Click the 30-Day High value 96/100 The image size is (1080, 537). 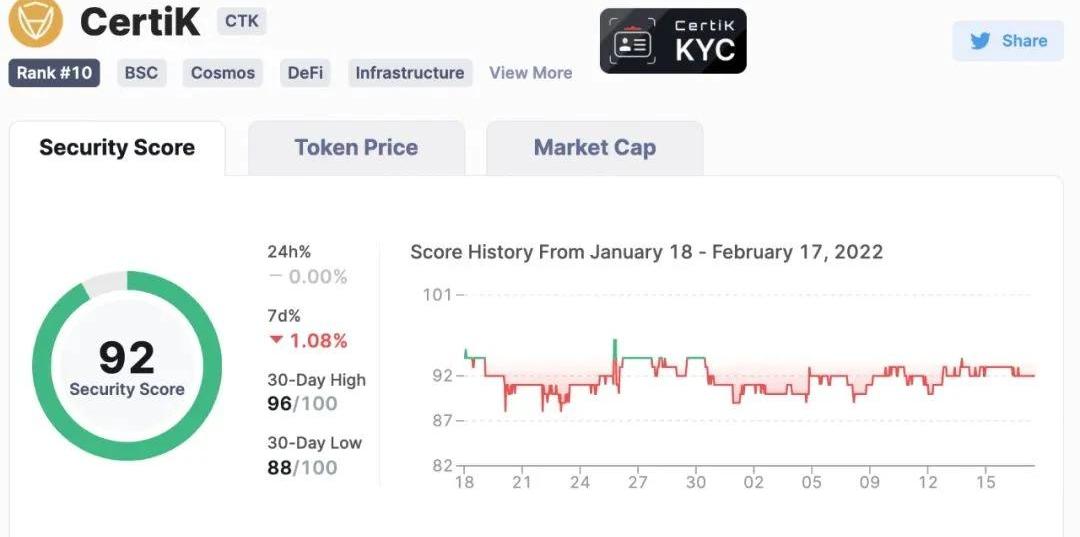tap(302, 403)
